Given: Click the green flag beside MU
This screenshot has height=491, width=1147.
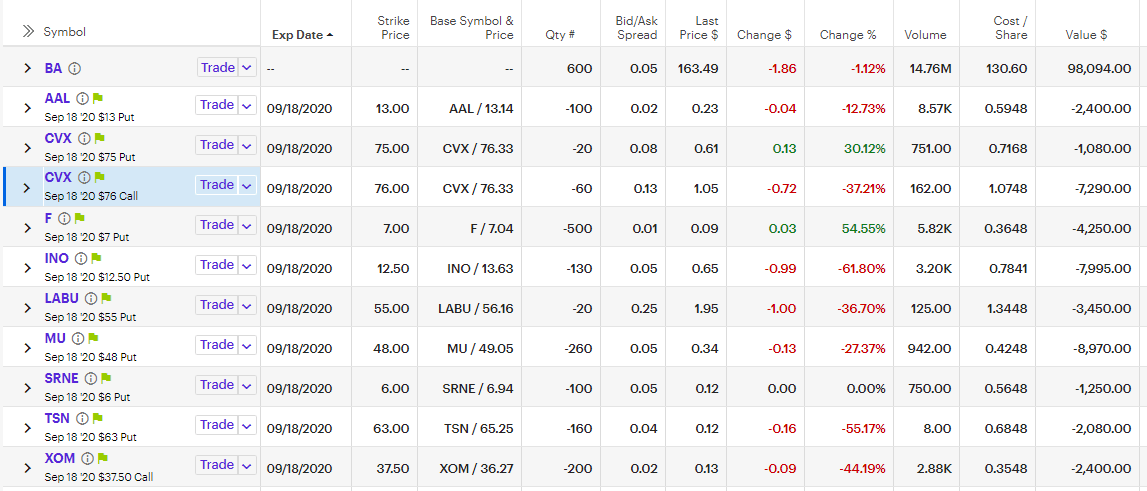Looking at the screenshot, I should coord(94,337).
